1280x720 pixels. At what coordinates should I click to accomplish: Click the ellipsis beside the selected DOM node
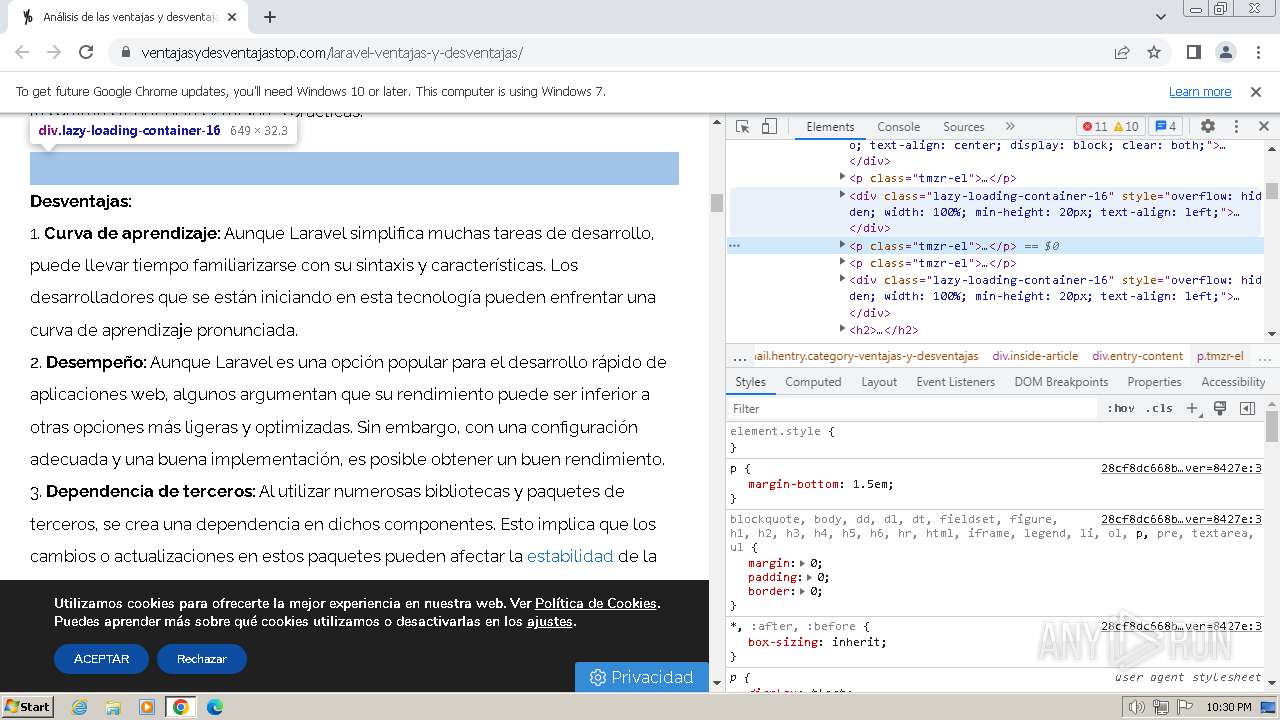(x=735, y=245)
